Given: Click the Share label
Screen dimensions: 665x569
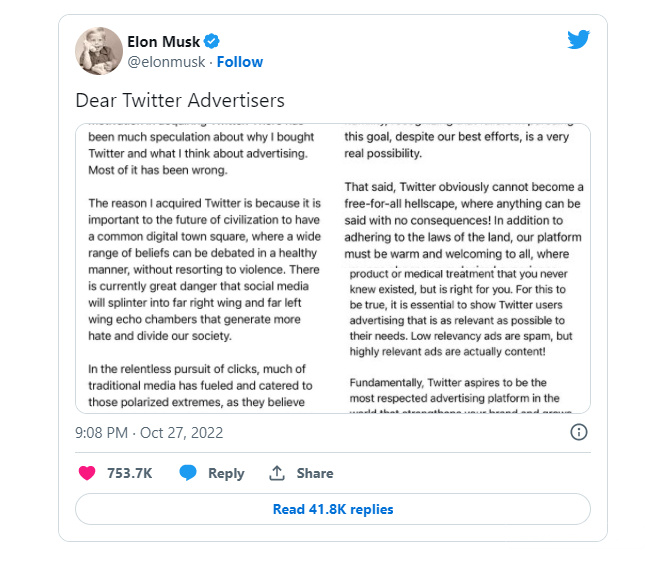Looking at the screenshot, I should (315, 473).
